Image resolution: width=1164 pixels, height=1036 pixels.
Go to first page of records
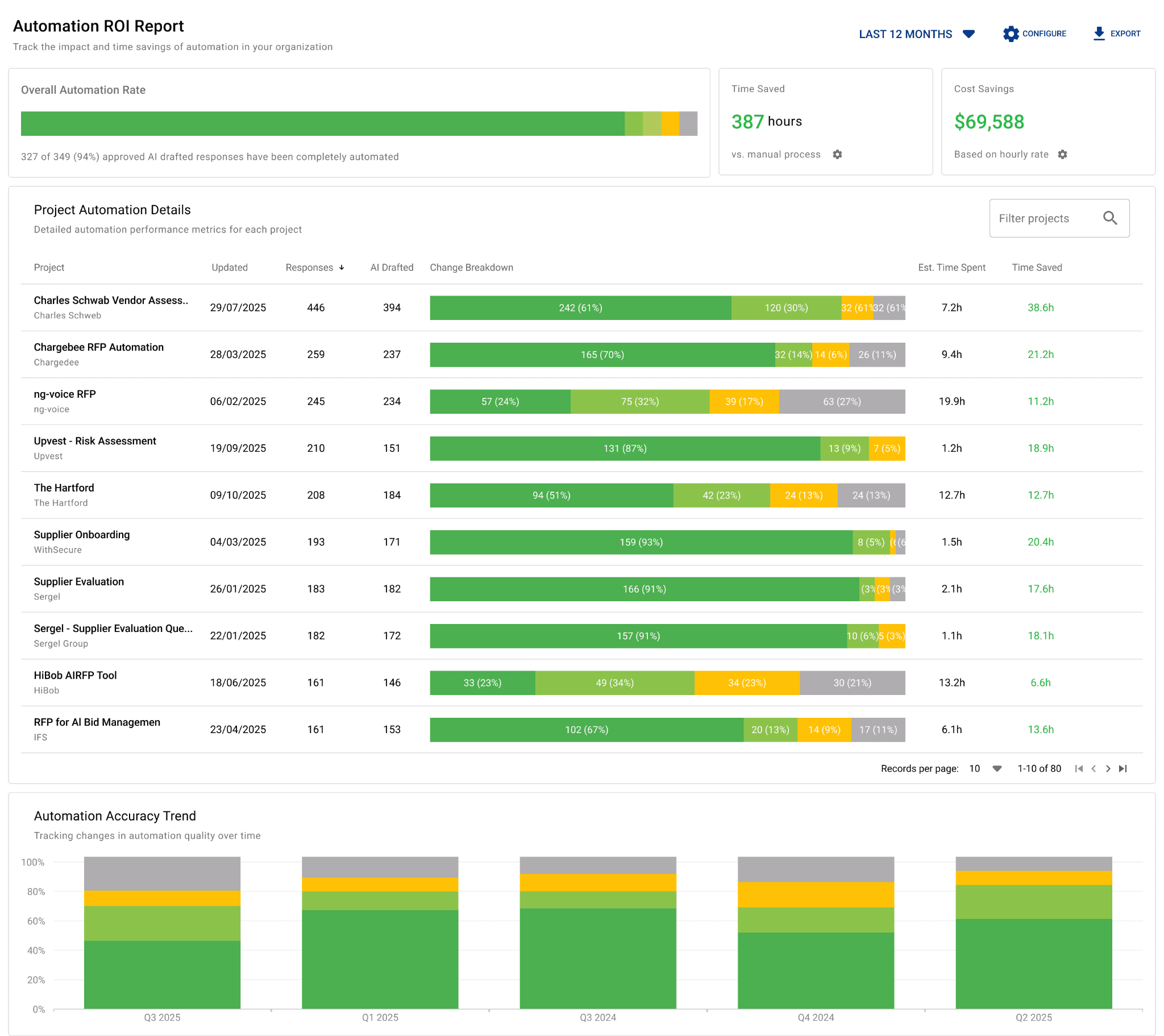pyautogui.click(x=1078, y=768)
